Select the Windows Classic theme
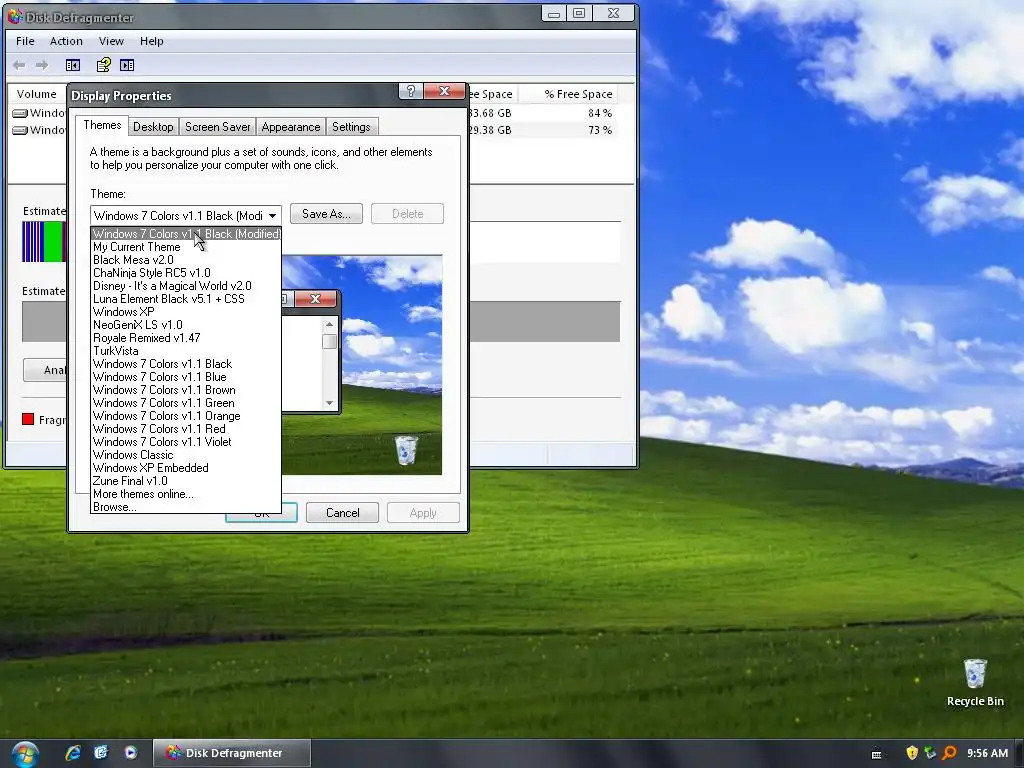Screen dimensions: 1024x768 [185, 455]
